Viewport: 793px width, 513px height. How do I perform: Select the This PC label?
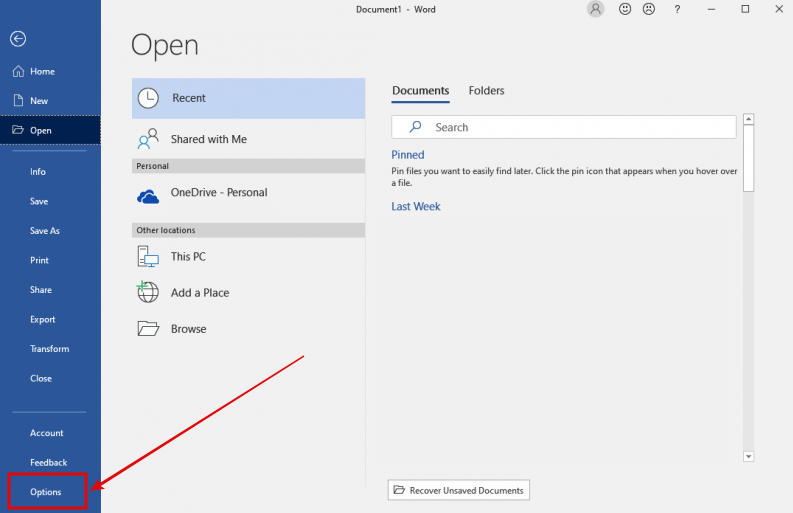pyautogui.click(x=188, y=256)
